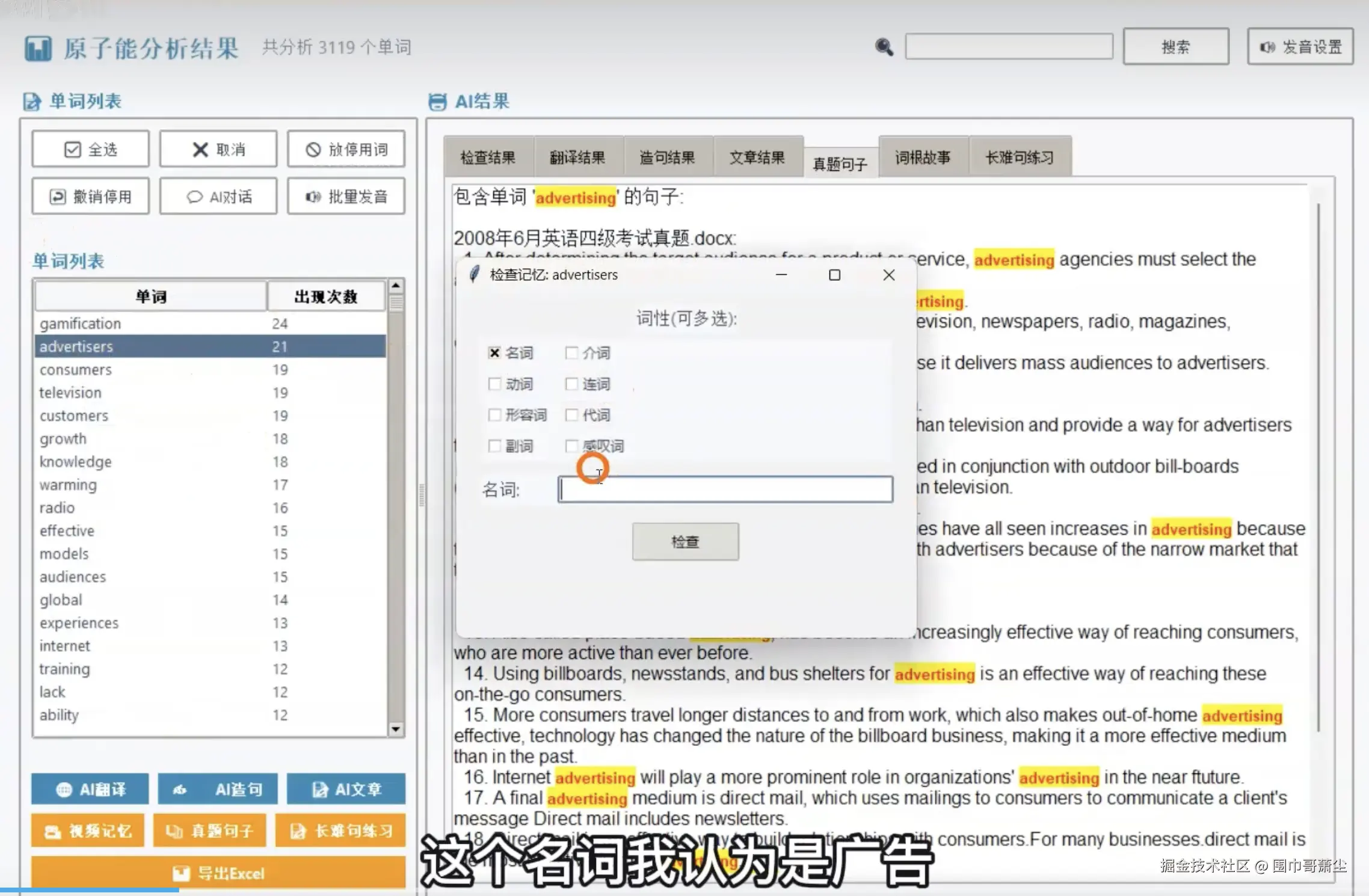Select the word internet
1369x896 pixels.
(x=211, y=646)
